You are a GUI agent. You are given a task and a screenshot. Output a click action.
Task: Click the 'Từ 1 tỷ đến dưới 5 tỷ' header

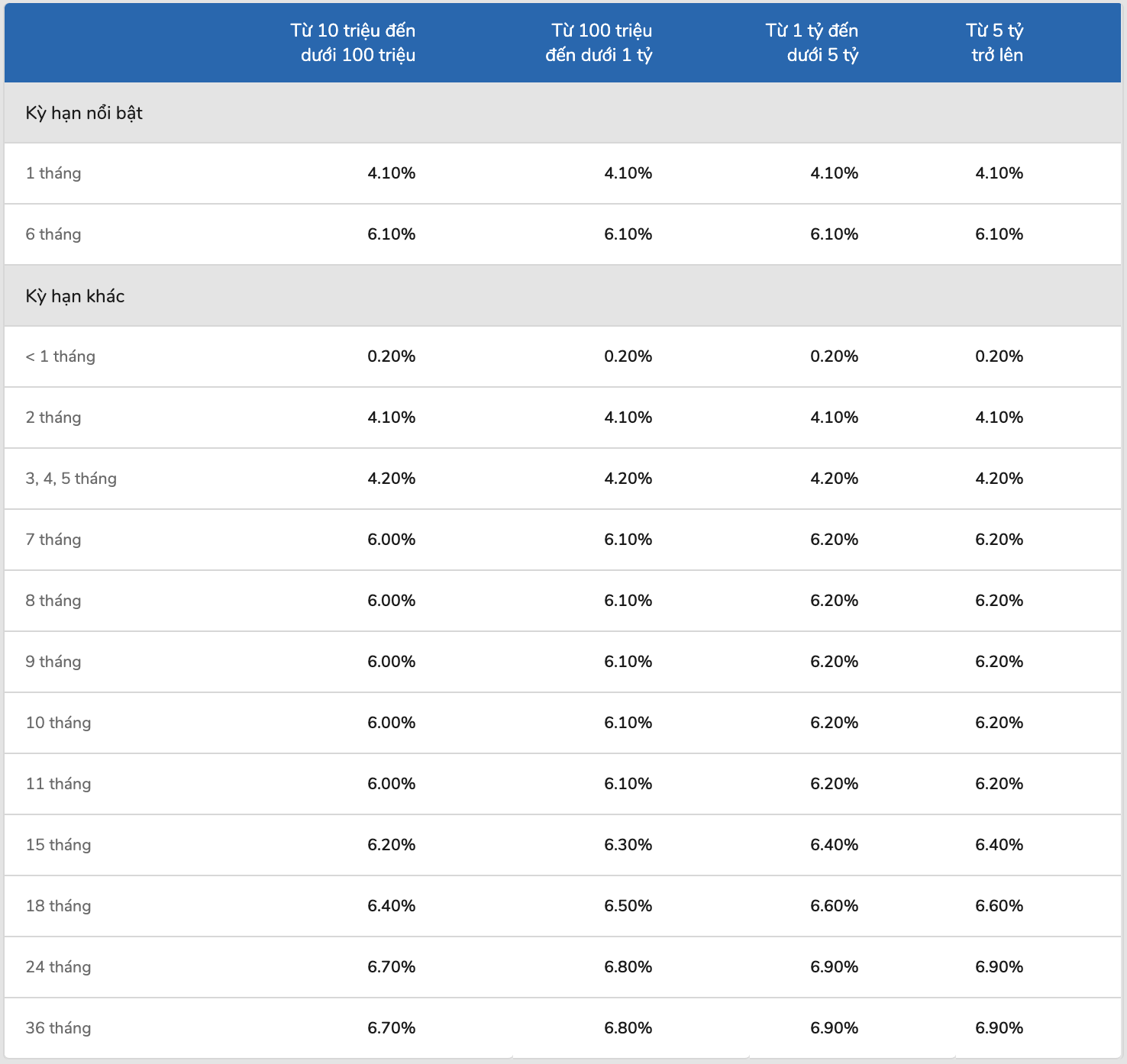pos(812,43)
